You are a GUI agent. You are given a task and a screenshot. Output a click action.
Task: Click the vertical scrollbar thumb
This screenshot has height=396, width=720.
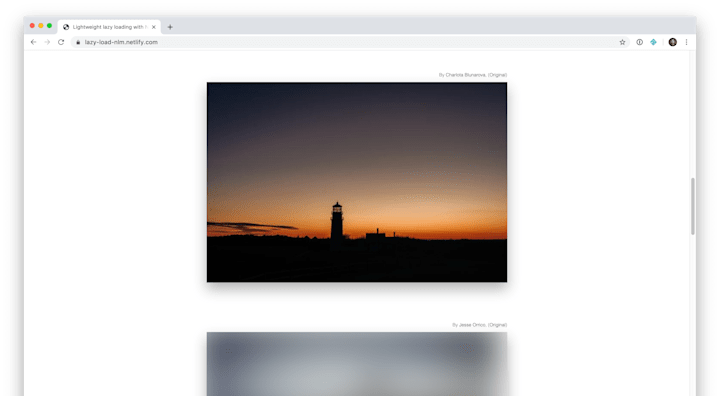pos(693,206)
